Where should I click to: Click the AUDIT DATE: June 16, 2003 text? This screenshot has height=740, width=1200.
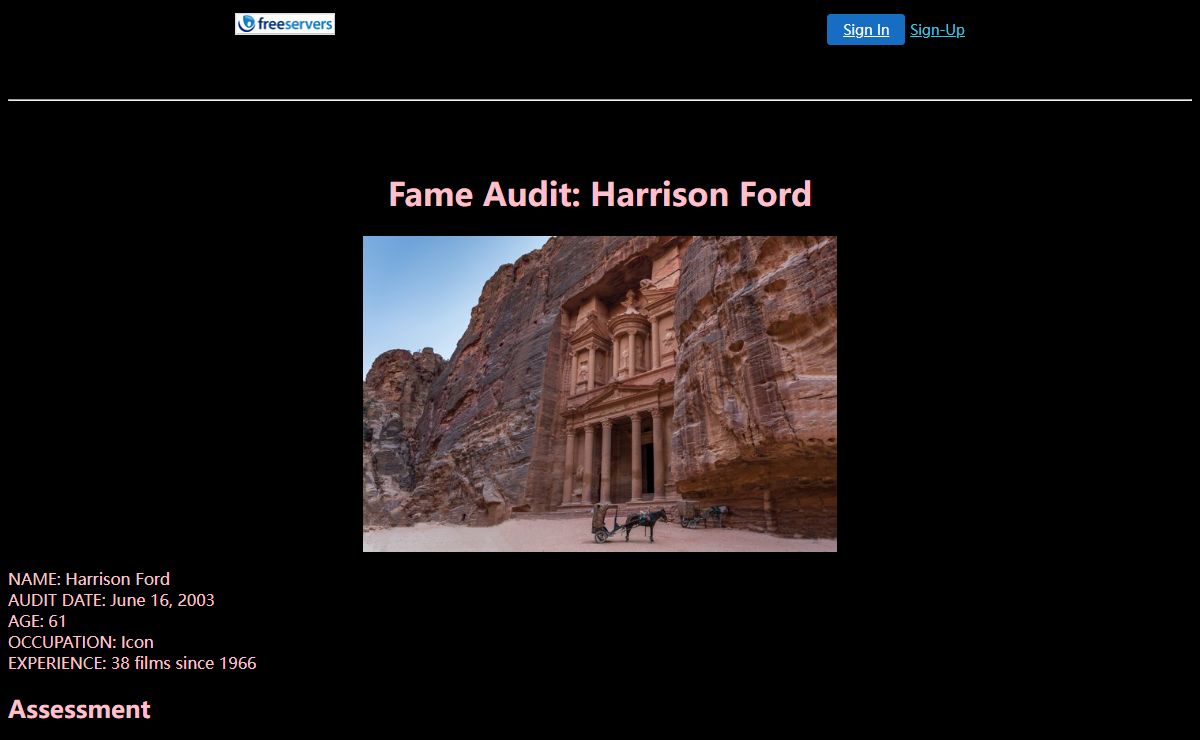click(111, 600)
